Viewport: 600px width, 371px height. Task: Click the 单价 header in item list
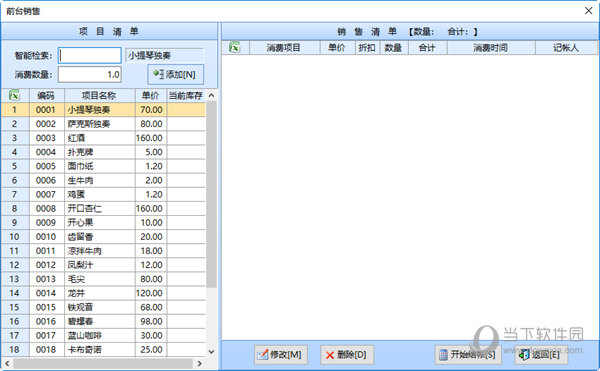150,95
